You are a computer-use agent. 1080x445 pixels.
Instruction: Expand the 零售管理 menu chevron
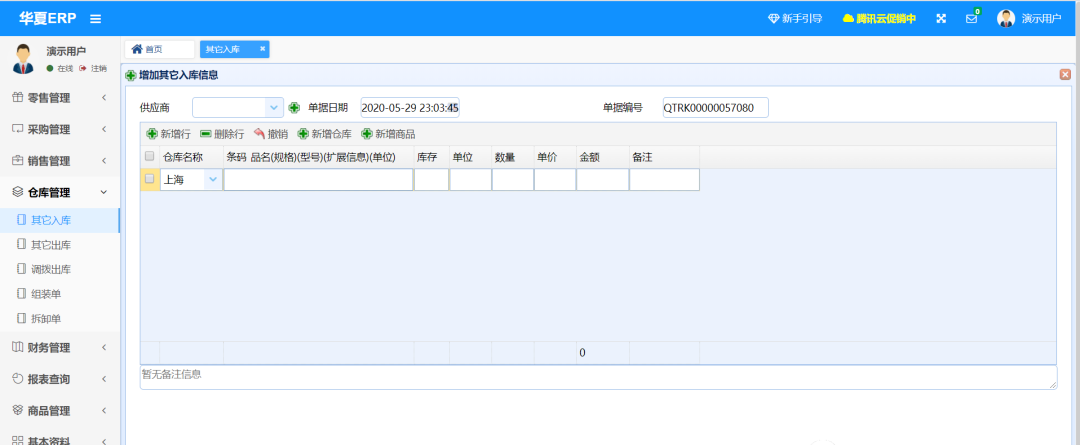[104, 98]
